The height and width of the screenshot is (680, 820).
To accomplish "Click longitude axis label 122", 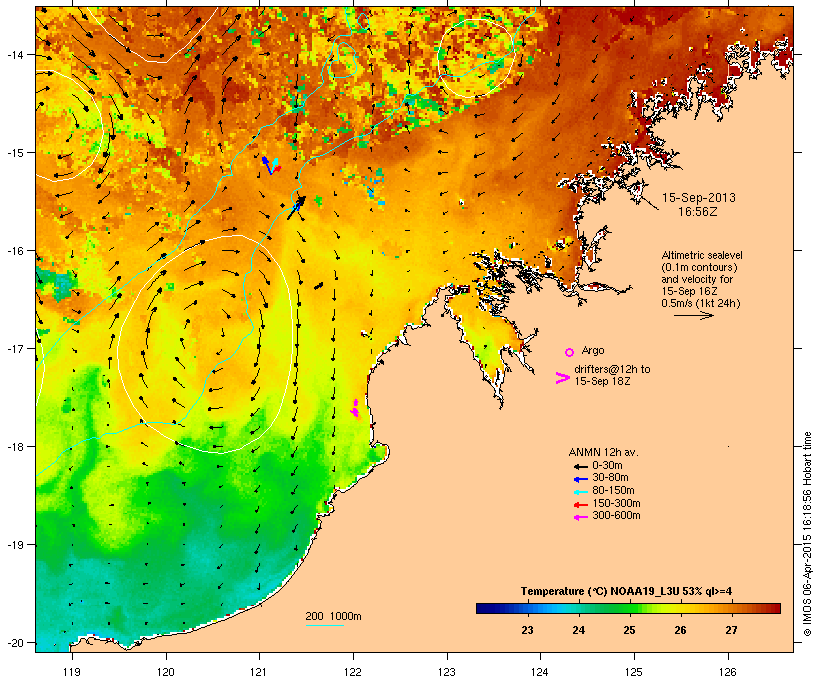I will tap(353, 672).
